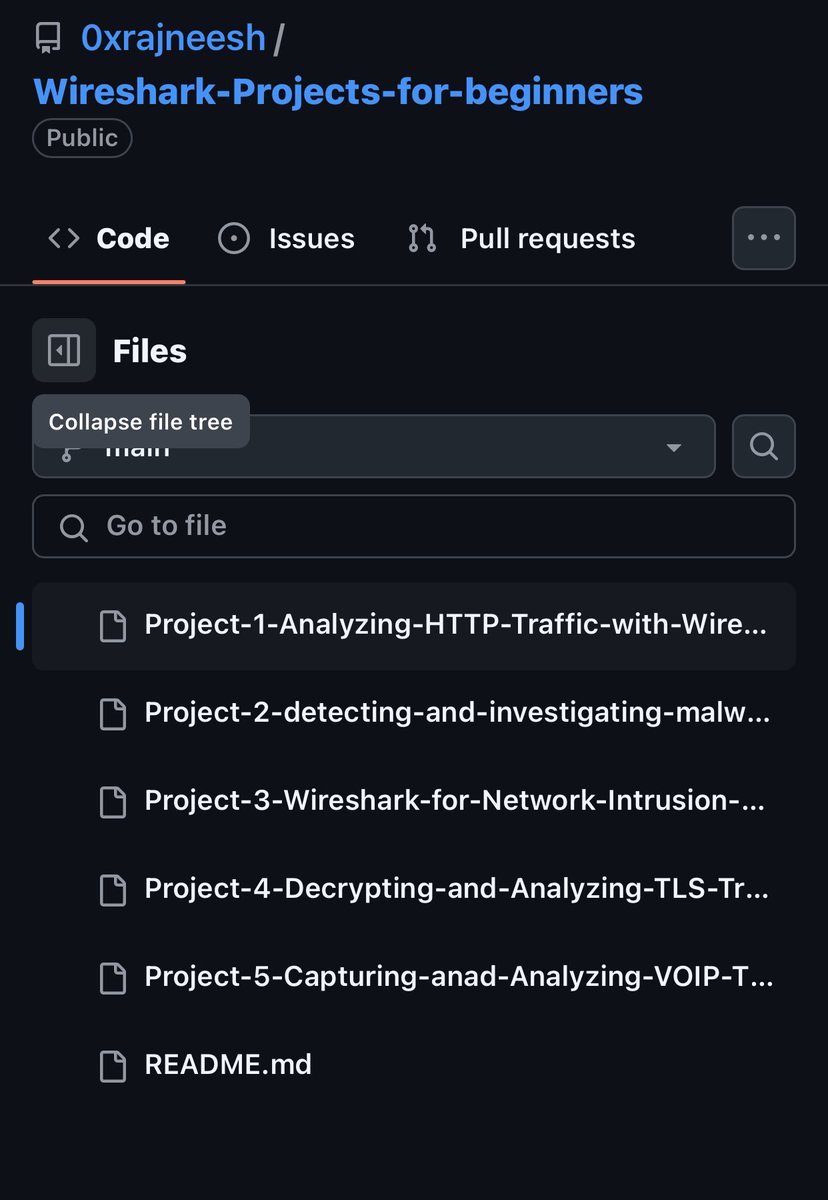Viewport: 828px width, 1200px height.
Task: Focus the Go to file input field
Action: coord(414,526)
